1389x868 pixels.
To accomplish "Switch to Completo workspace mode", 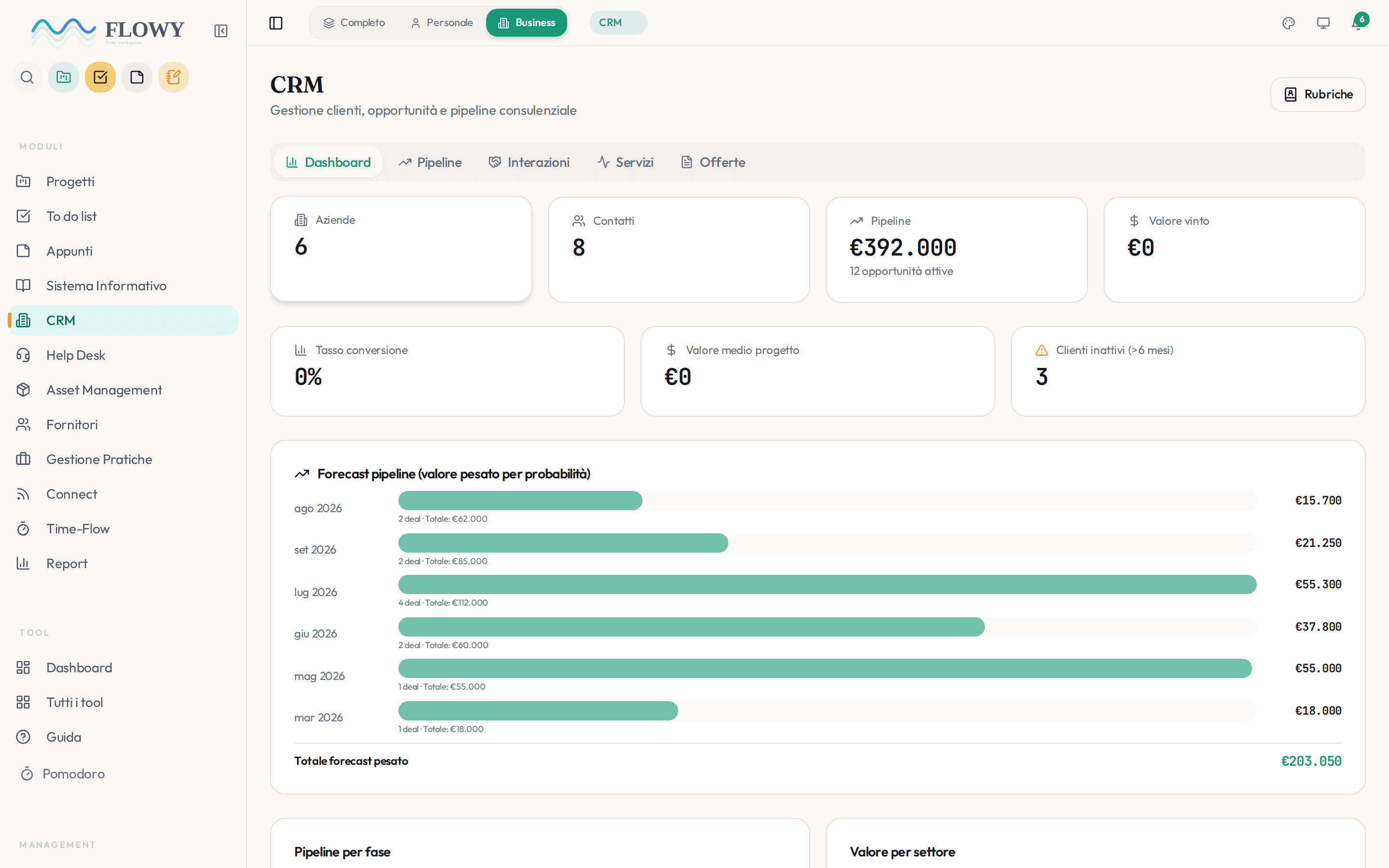I will 354,23.
